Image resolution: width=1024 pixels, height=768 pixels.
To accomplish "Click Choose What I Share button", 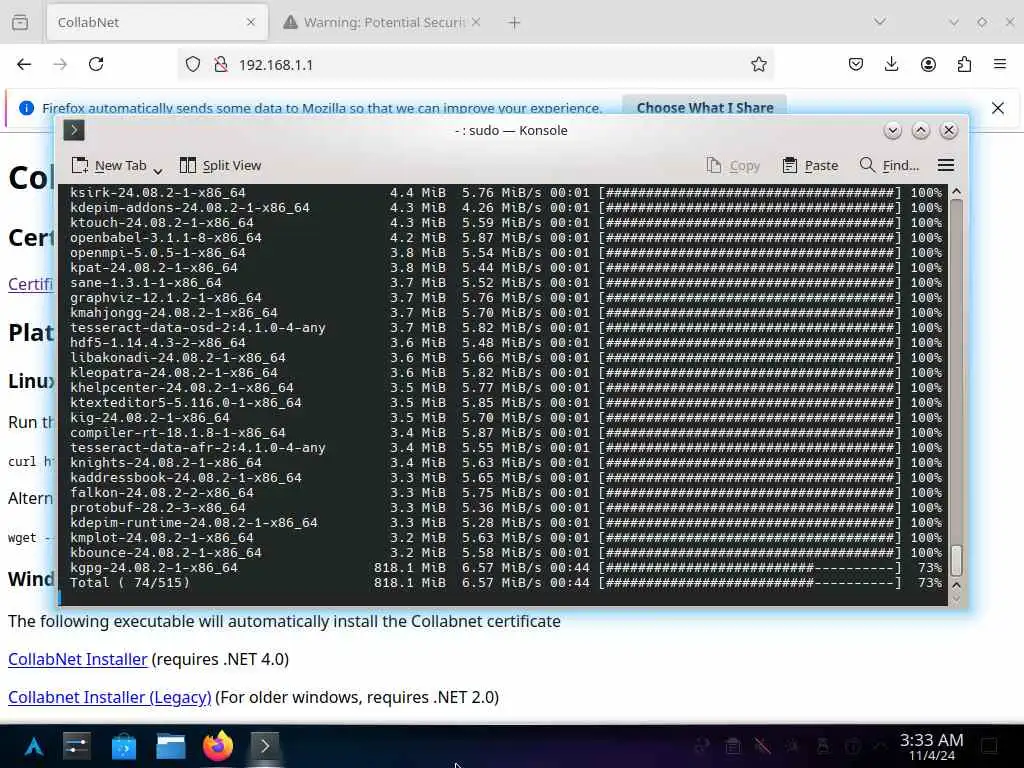I will [x=705, y=107].
